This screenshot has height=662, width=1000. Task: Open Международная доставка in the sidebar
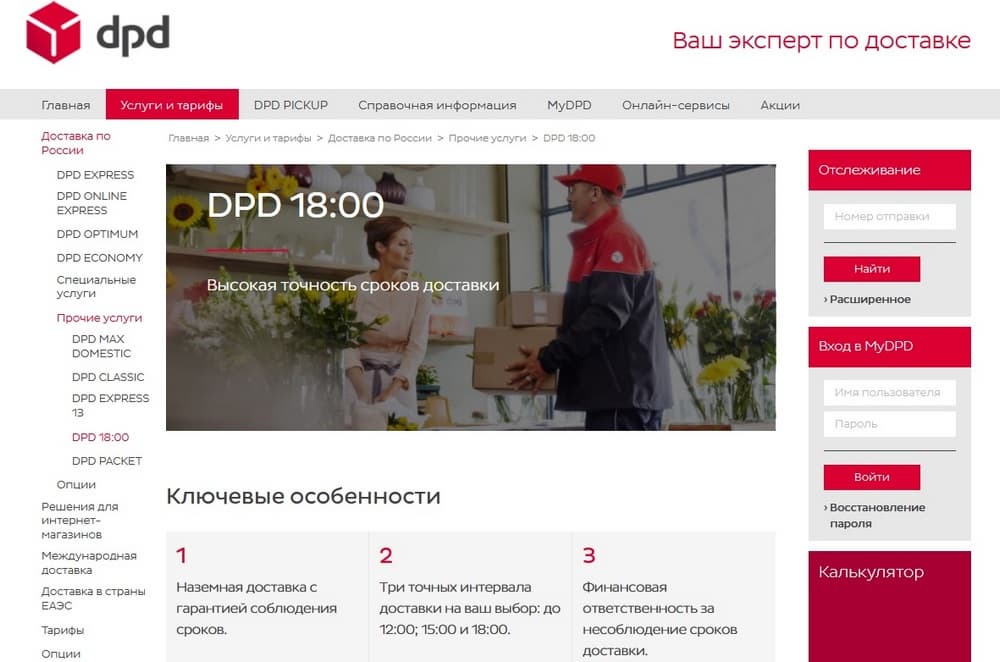coord(89,563)
